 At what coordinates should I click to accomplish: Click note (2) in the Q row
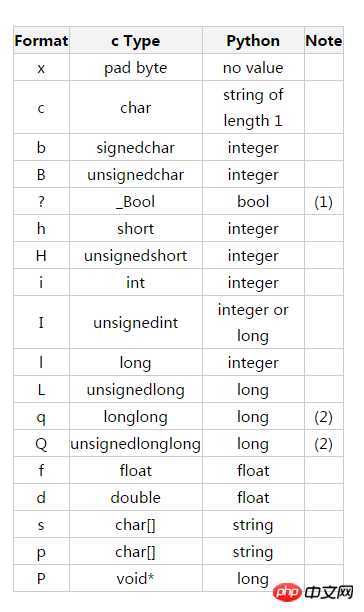pos(324,443)
